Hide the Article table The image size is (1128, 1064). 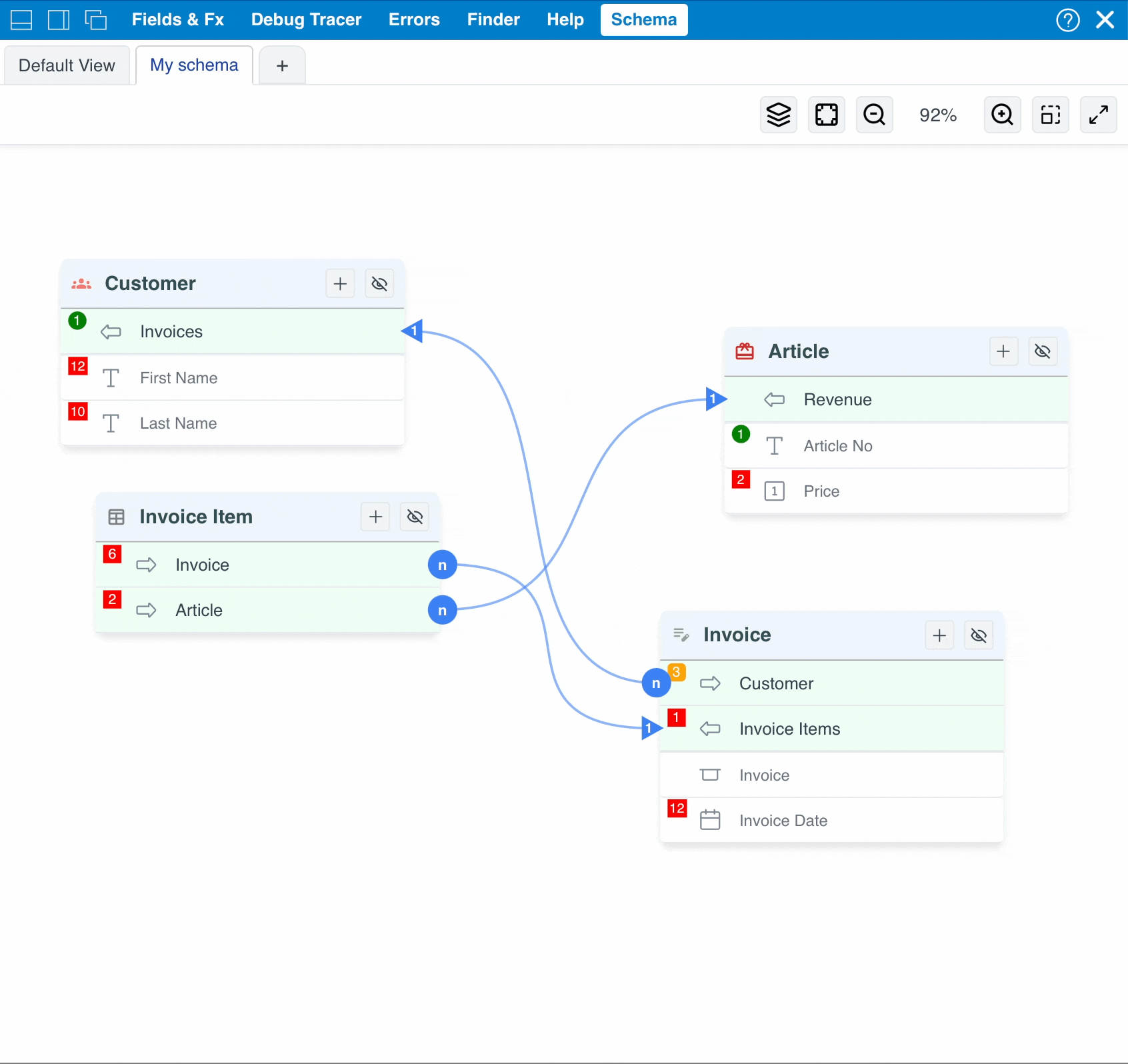click(x=1043, y=351)
